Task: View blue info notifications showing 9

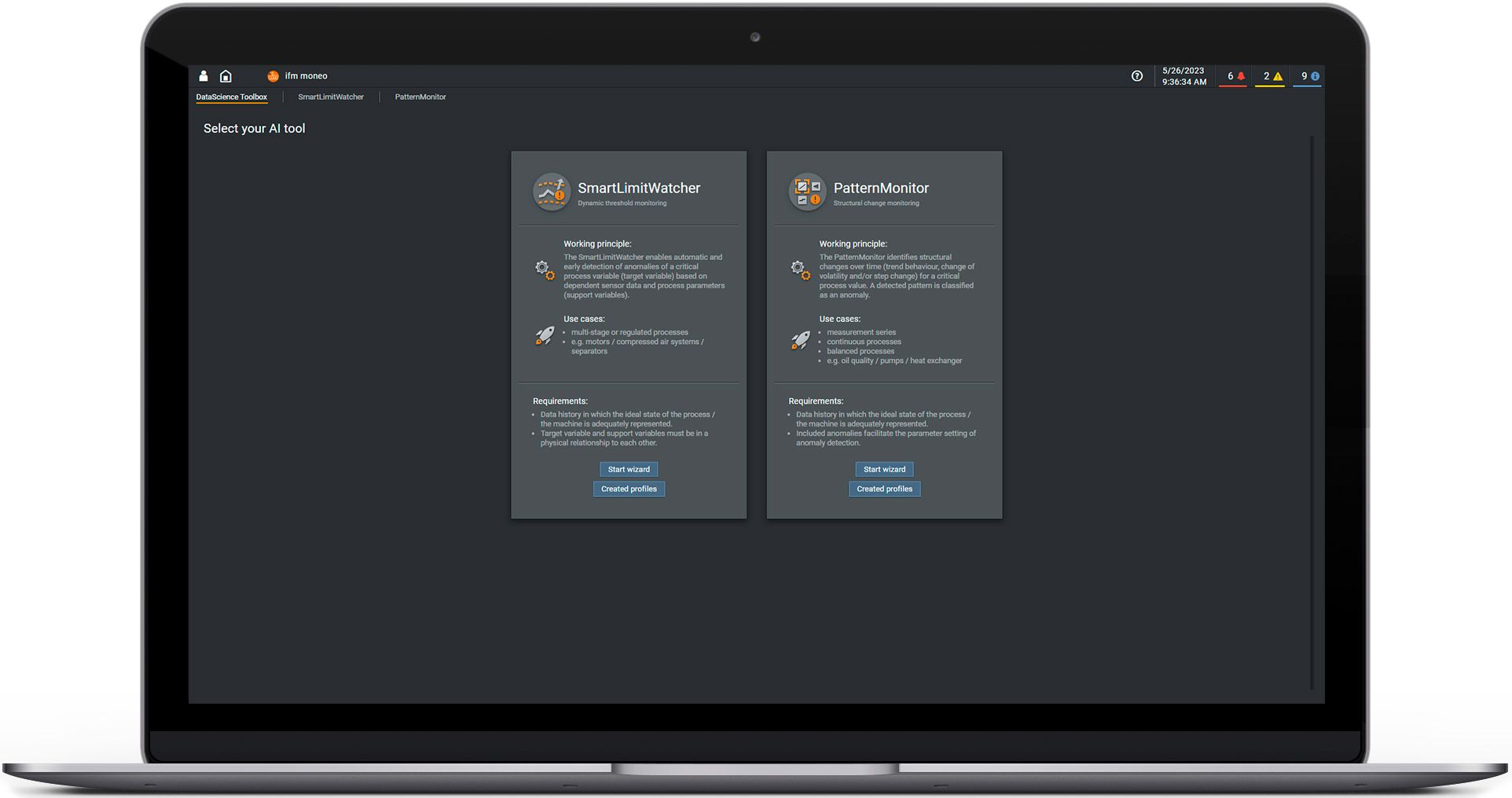Action: 1306,76
